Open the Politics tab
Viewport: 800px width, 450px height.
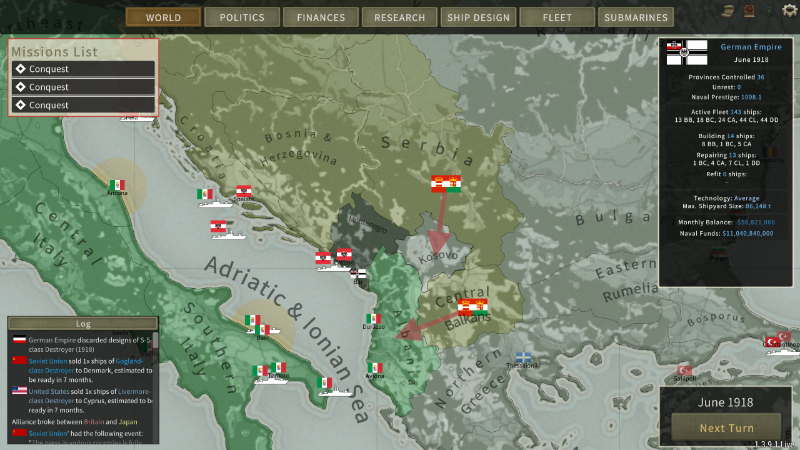[242, 17]
